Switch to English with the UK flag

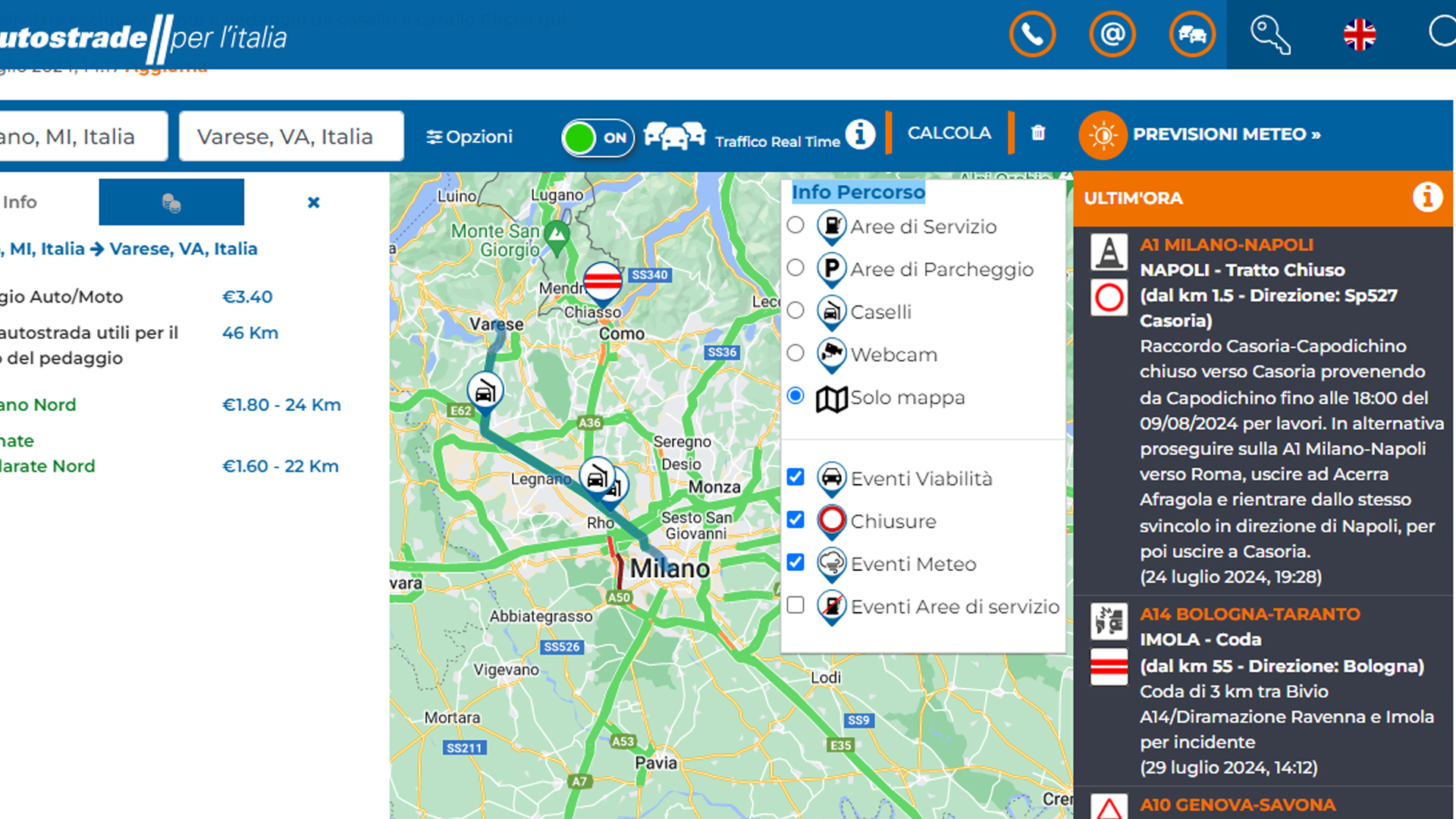[1360, 34]
